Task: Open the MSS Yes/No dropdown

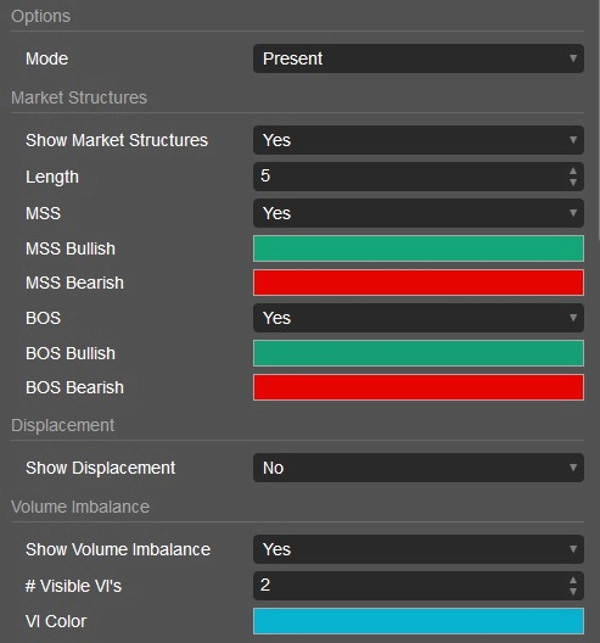Action: pyautogui.click(x=418, y=213)
